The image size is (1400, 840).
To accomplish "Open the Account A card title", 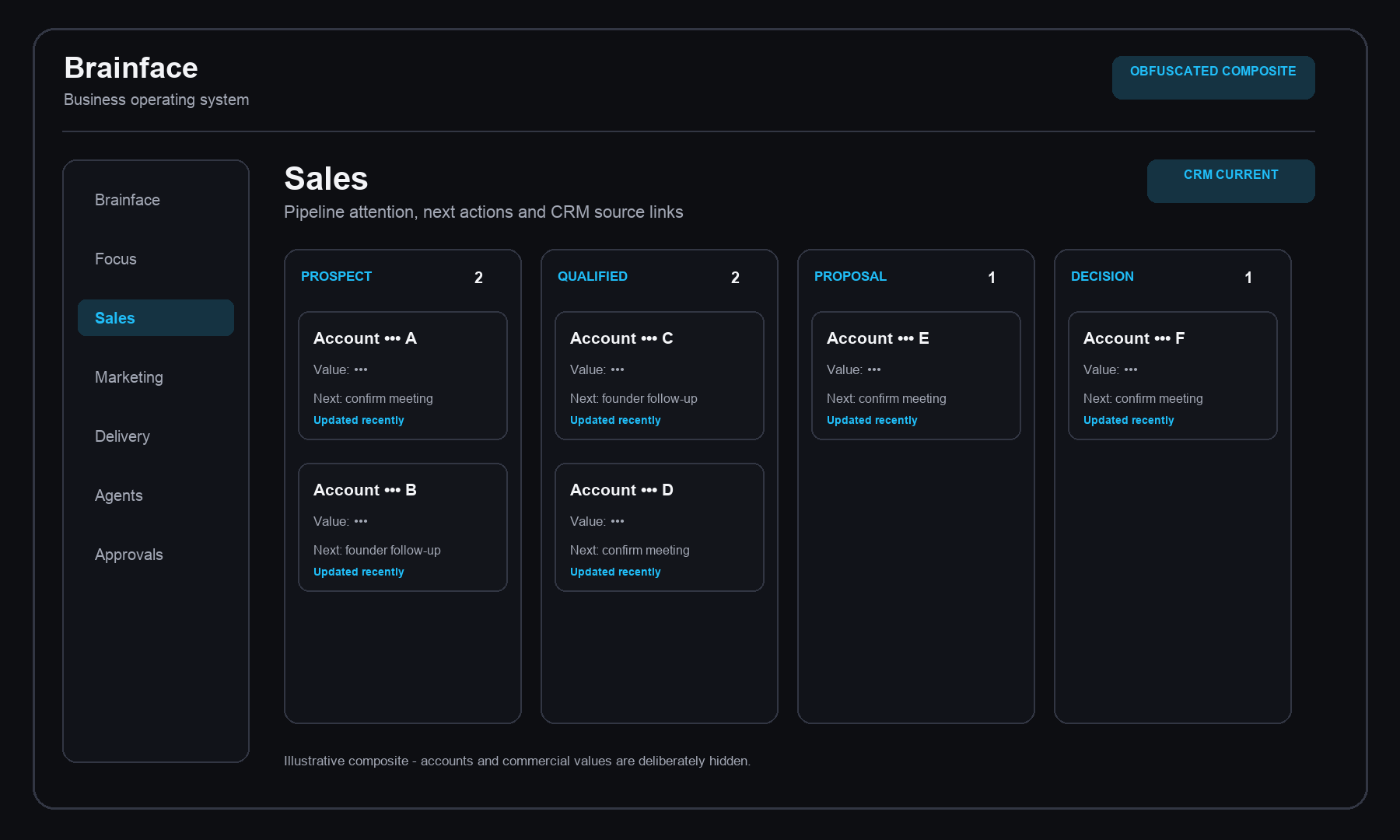I will pyautogui.click(x=365, y=338).
